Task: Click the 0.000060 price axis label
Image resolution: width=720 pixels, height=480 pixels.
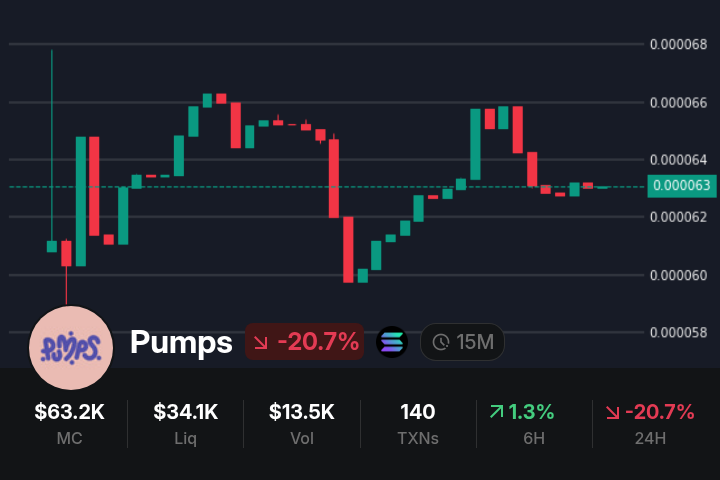Action: click(x=678, y=275)
